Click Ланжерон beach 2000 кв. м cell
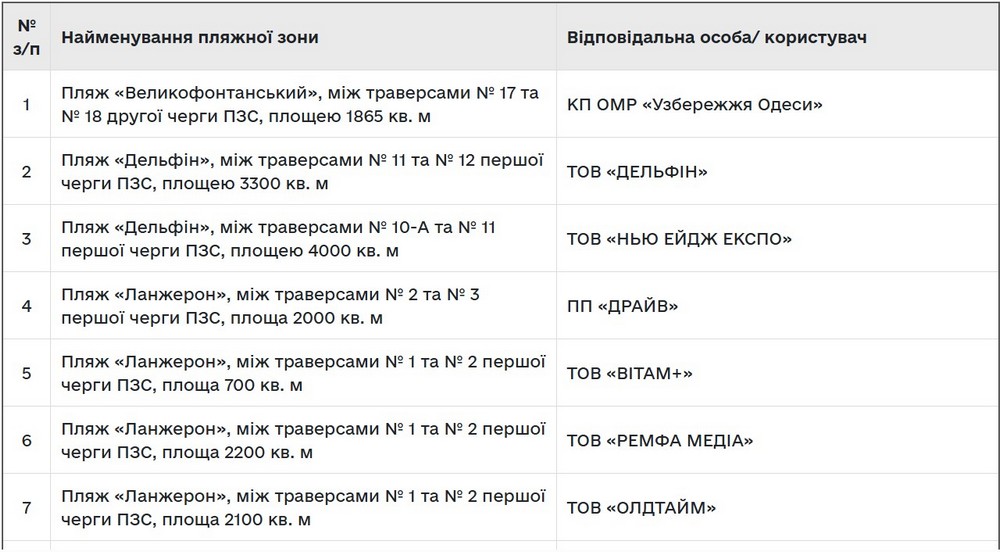1000x552 pixels. coord(304,306)
